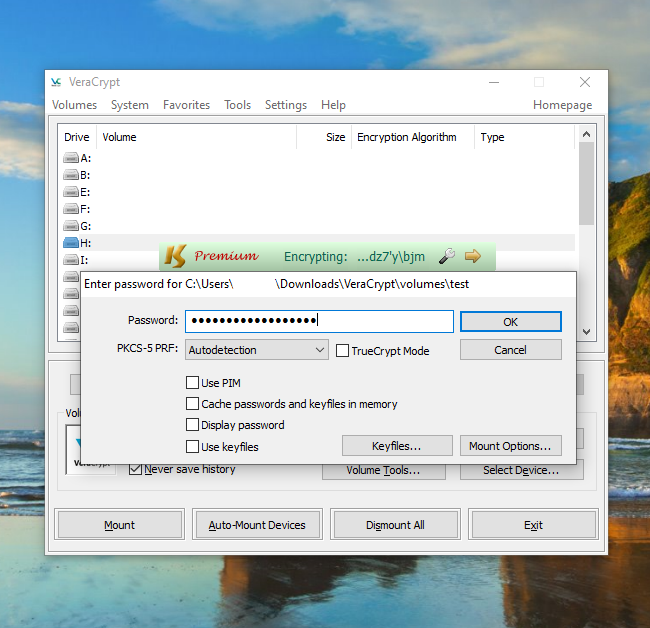Image resolution: width=650 pixels, height=628 pixels.
Task: Select drive E: icon in the list
Action: (x=71, y=192)
